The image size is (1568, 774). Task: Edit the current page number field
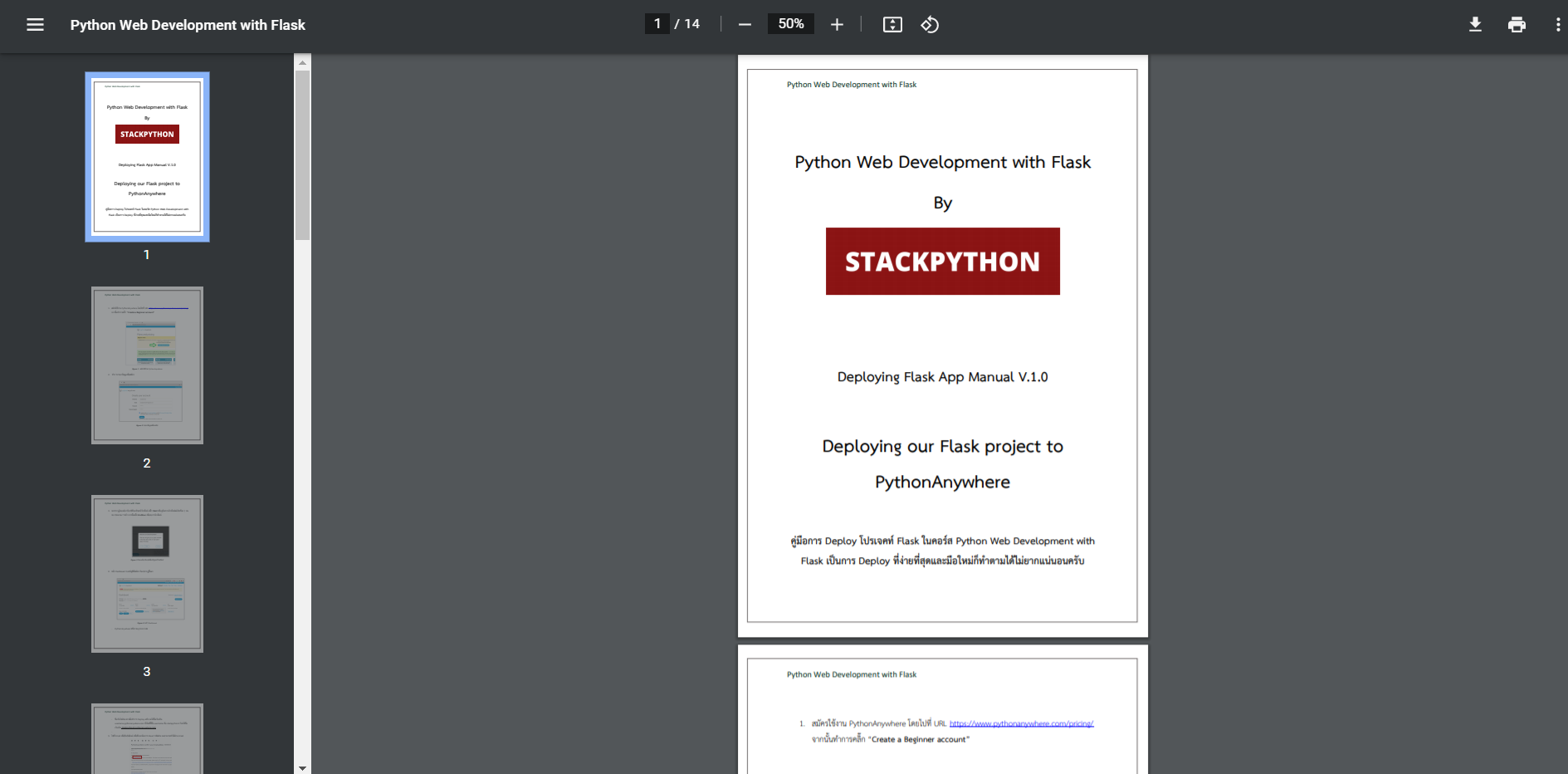pyautogui.click(x=657, y=24)
